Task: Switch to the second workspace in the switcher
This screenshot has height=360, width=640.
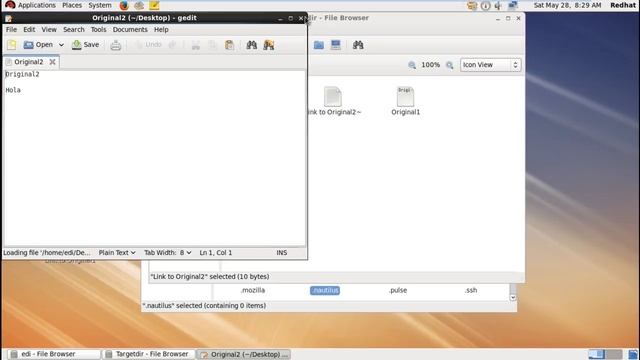Action: click(x=613, y=354)
